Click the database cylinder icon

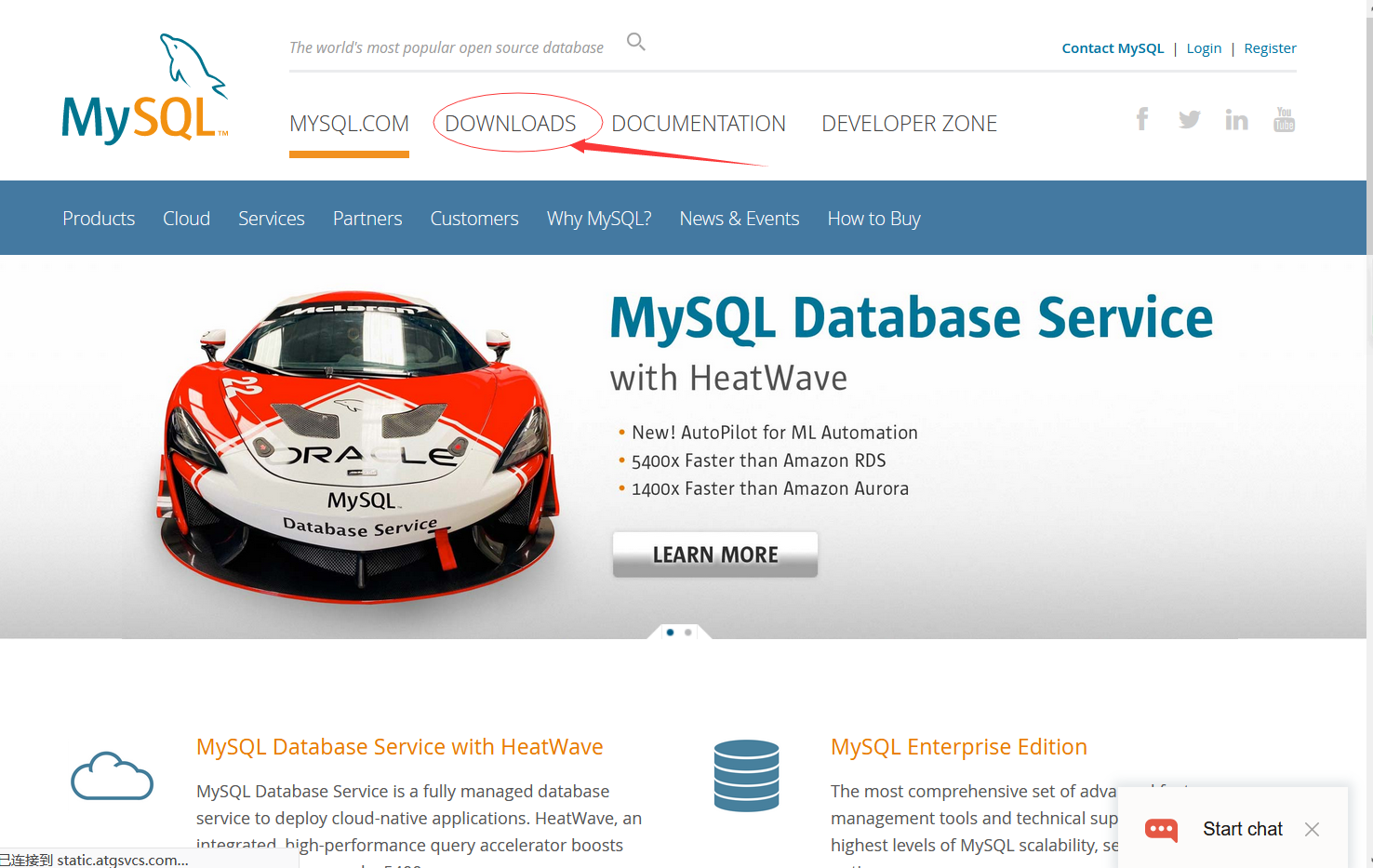(746, 776)
